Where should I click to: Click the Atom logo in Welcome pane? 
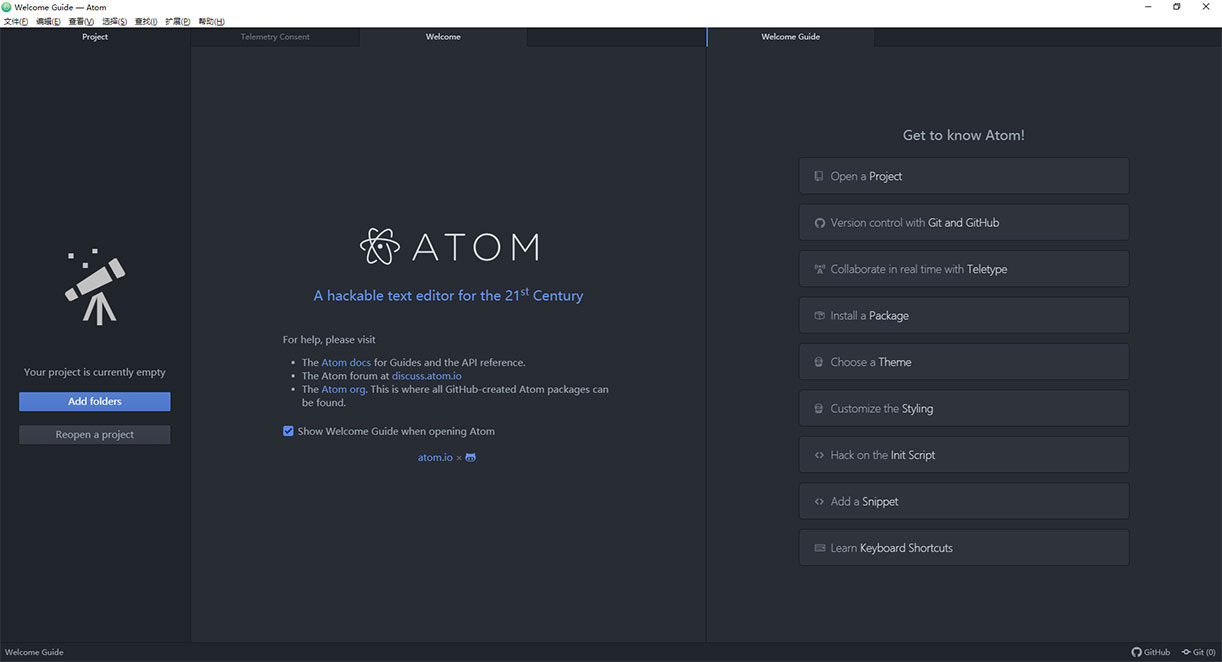[x=380, y=247]
